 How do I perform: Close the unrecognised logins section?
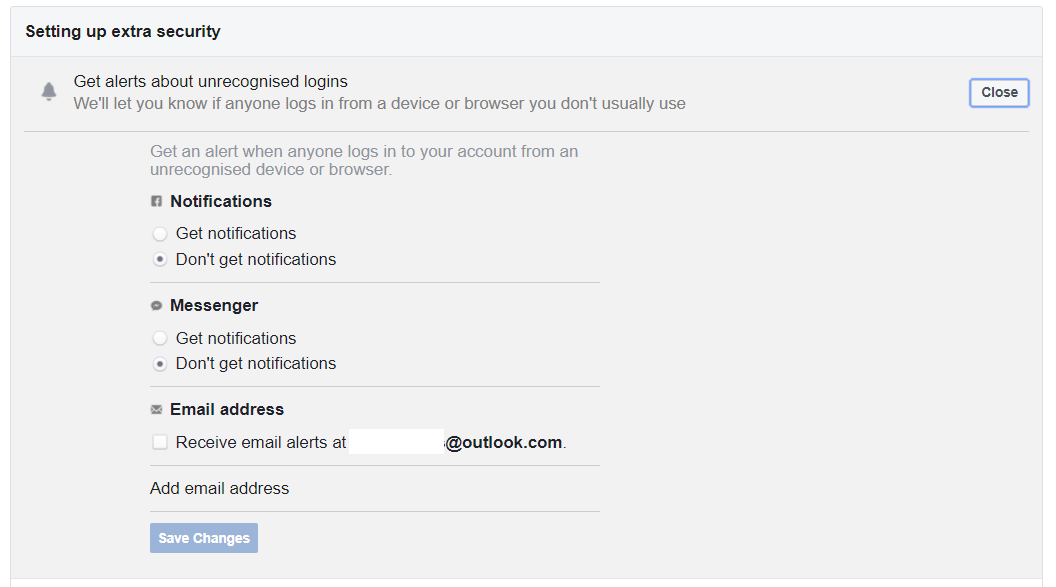click(999, 92)
